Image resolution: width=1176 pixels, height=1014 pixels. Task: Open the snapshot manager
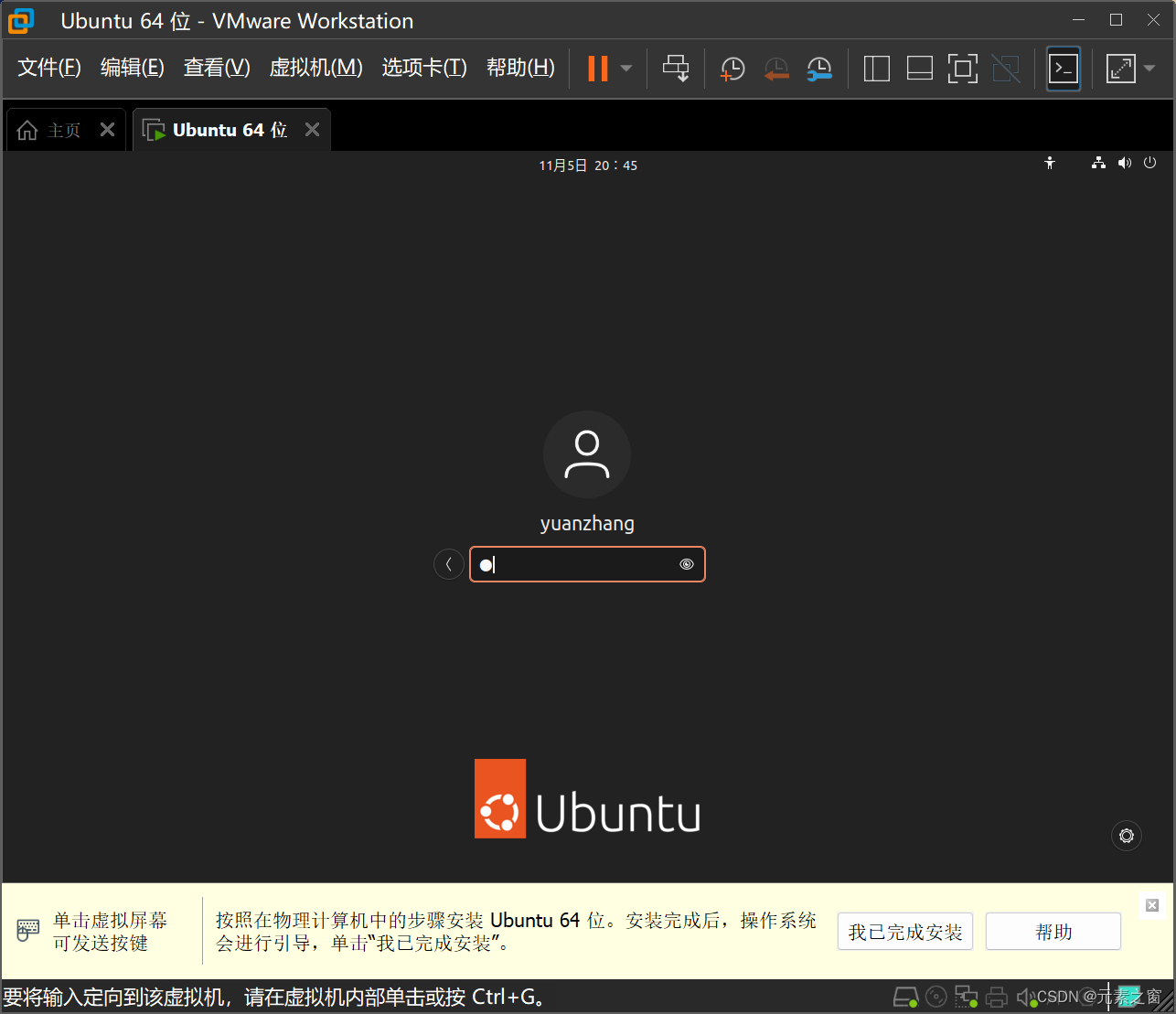tap(819, 69)
